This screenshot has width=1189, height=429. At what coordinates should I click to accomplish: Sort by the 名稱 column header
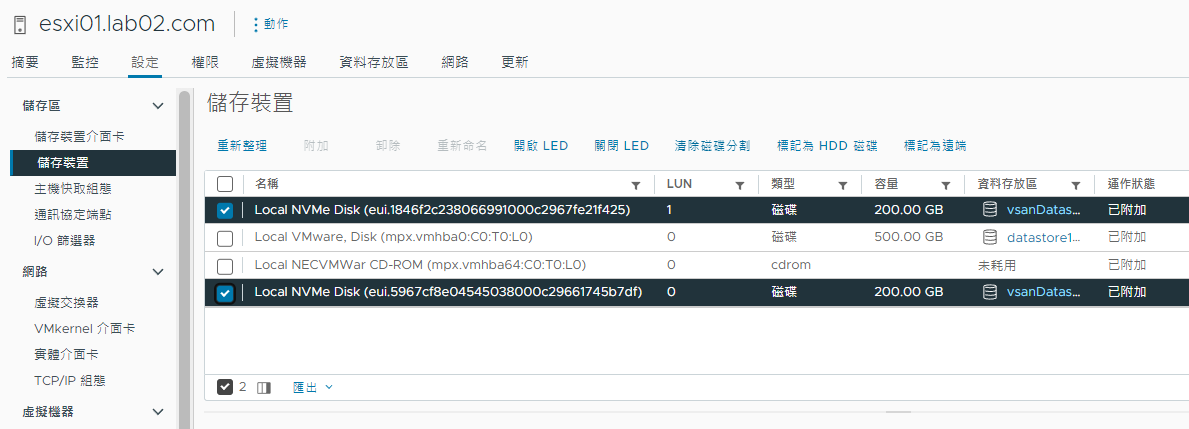pos(267,183)
